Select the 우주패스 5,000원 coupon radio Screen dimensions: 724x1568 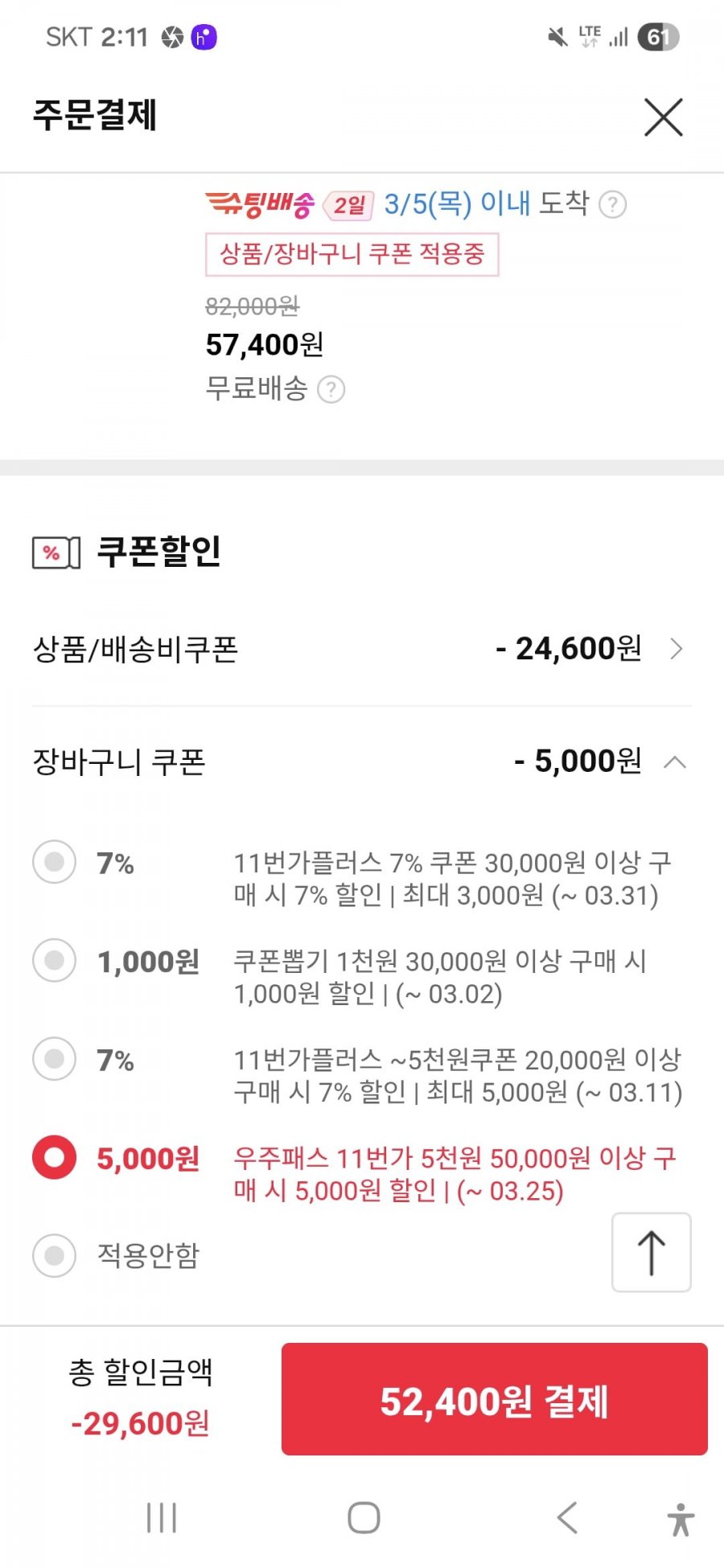click(55, 1157)
